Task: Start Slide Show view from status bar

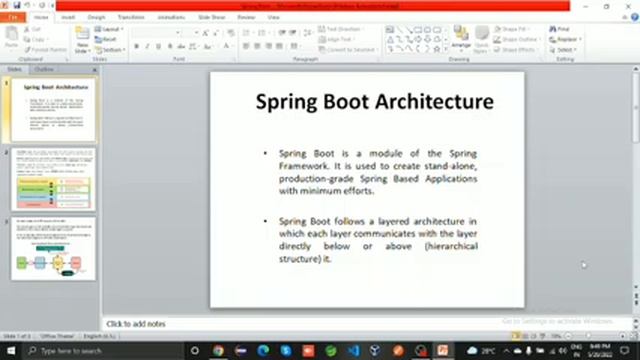Action: point(542,336)
